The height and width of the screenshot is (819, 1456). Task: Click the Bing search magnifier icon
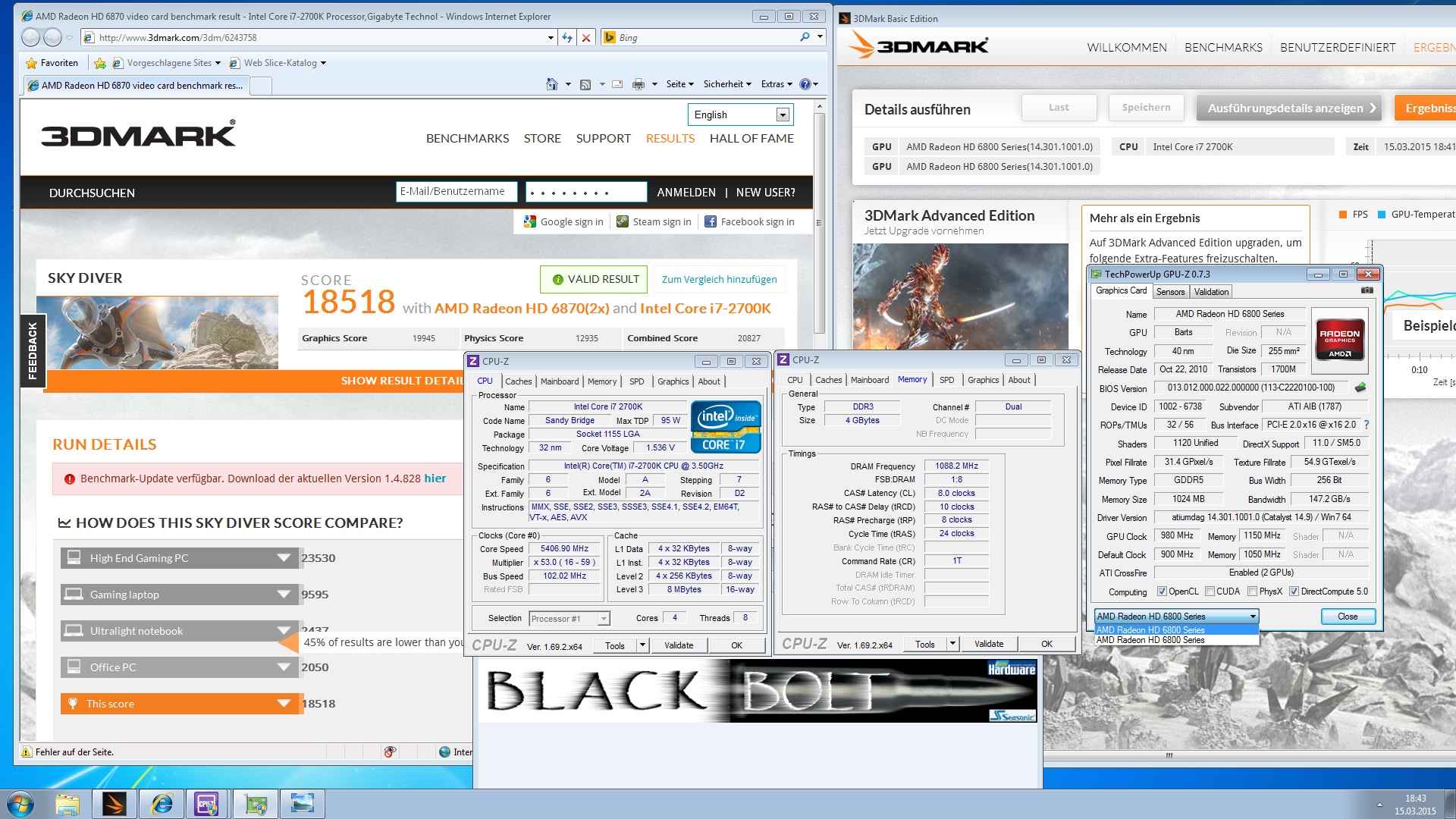805,37
